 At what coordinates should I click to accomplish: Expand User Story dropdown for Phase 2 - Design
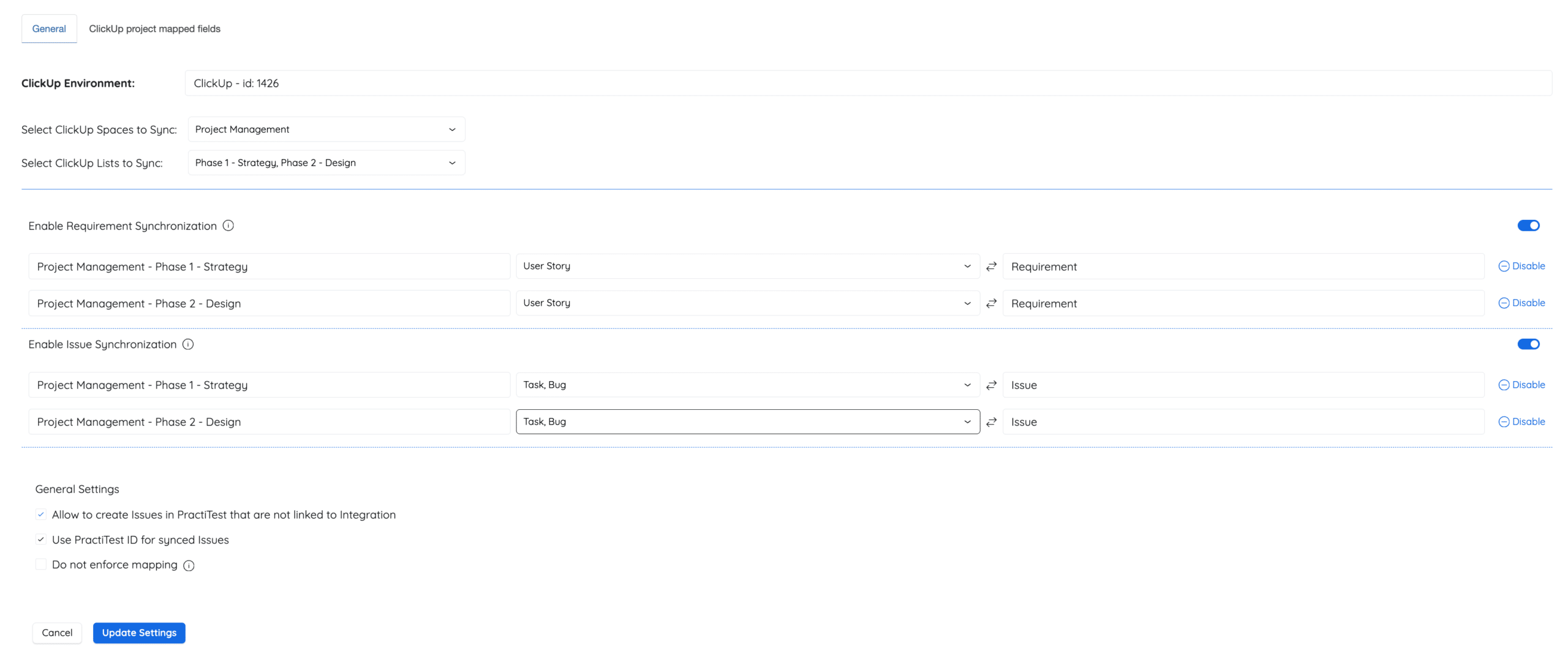[747, 303]
